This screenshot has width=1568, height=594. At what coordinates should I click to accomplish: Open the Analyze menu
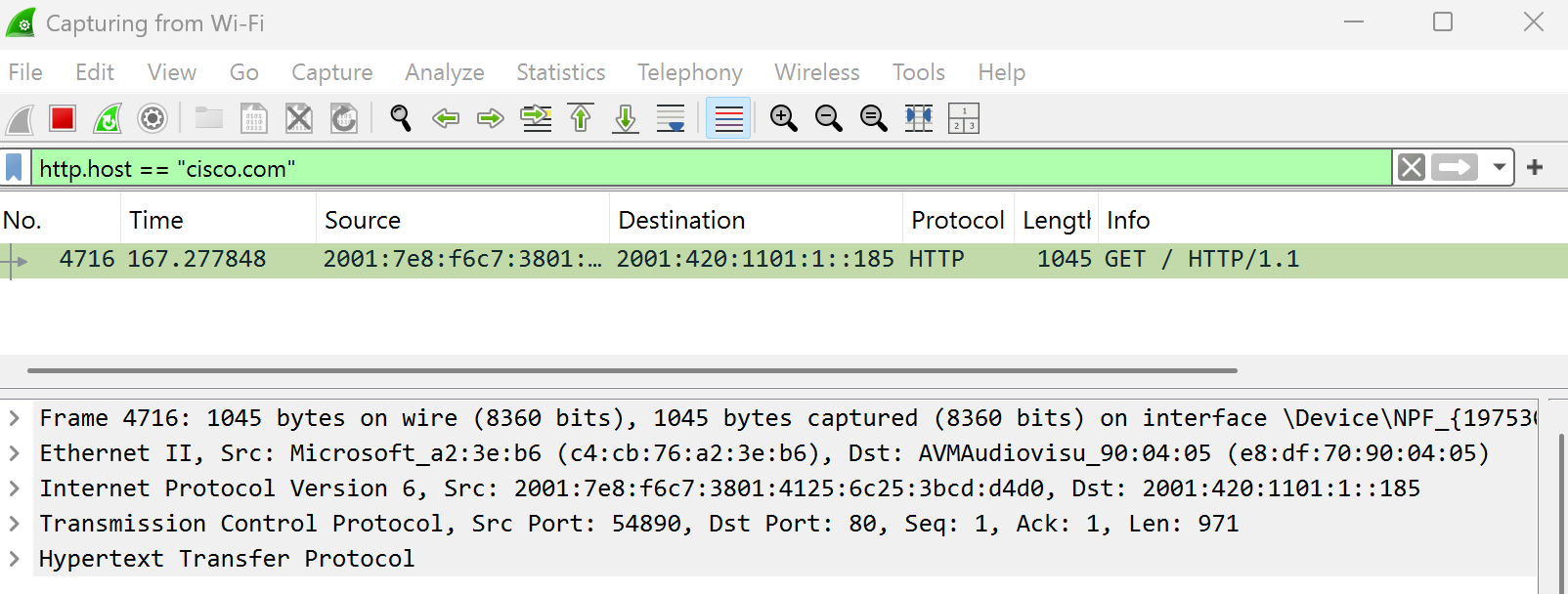click(445, 72)
